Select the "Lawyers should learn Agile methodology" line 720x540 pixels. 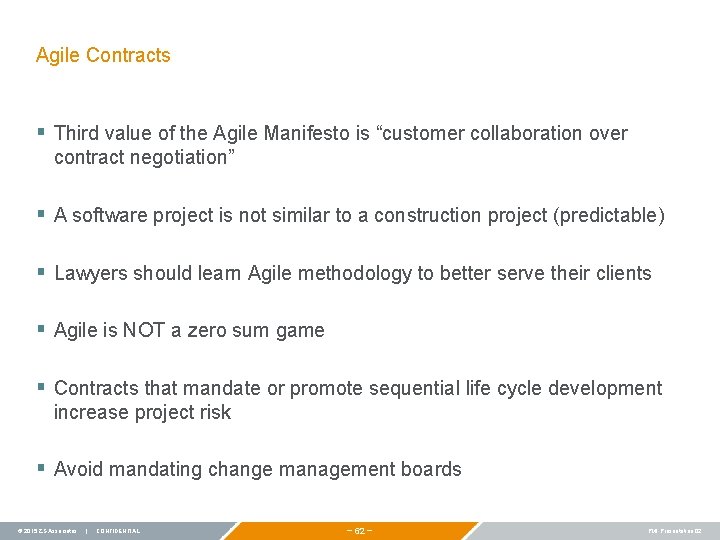tap(352, 273)
